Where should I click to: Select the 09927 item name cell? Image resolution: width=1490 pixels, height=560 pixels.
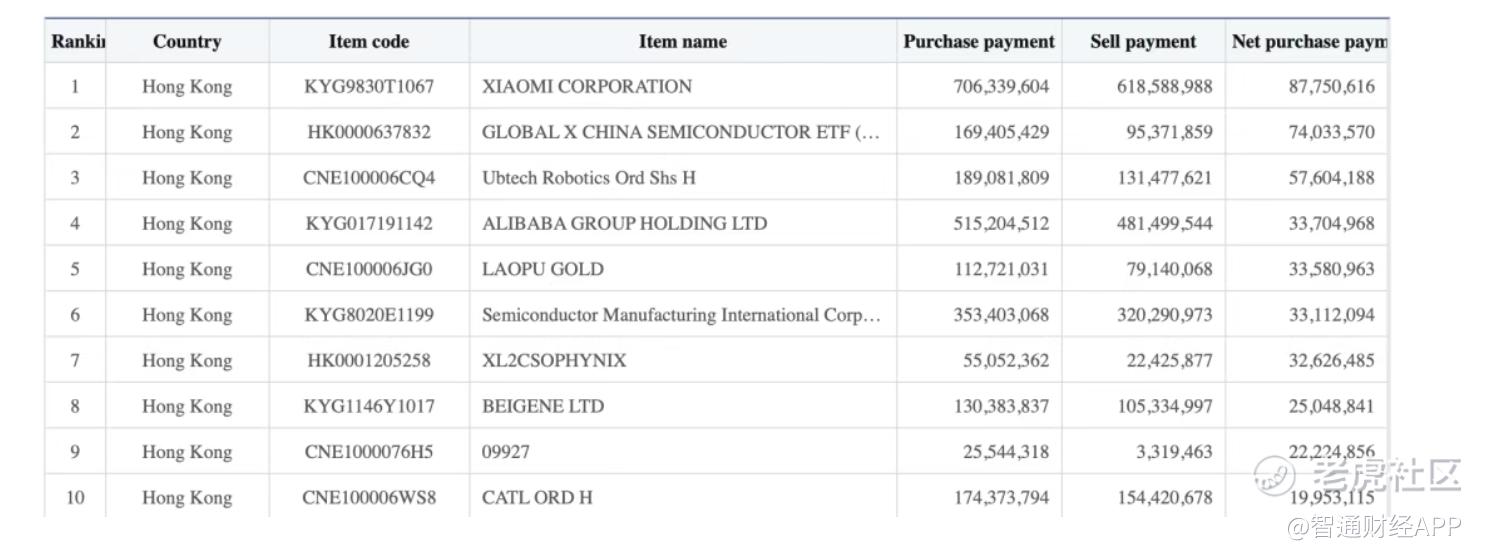(506, 452)
